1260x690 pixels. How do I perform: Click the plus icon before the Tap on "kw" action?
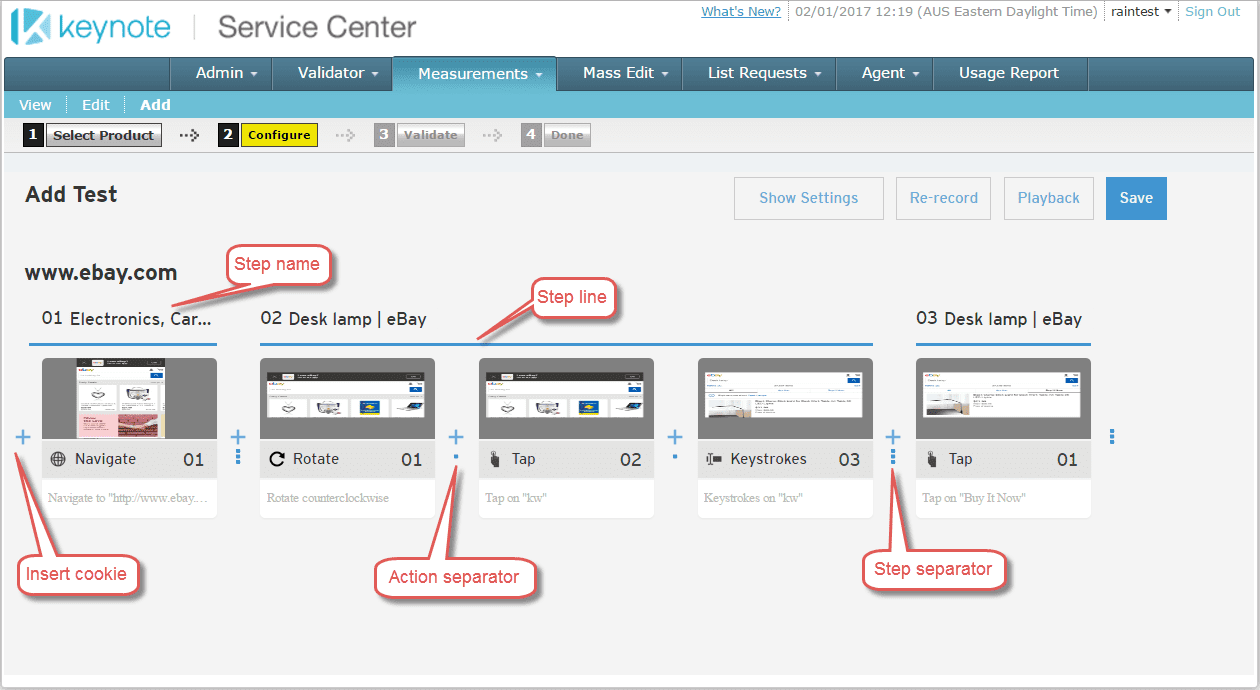[456, 437]
